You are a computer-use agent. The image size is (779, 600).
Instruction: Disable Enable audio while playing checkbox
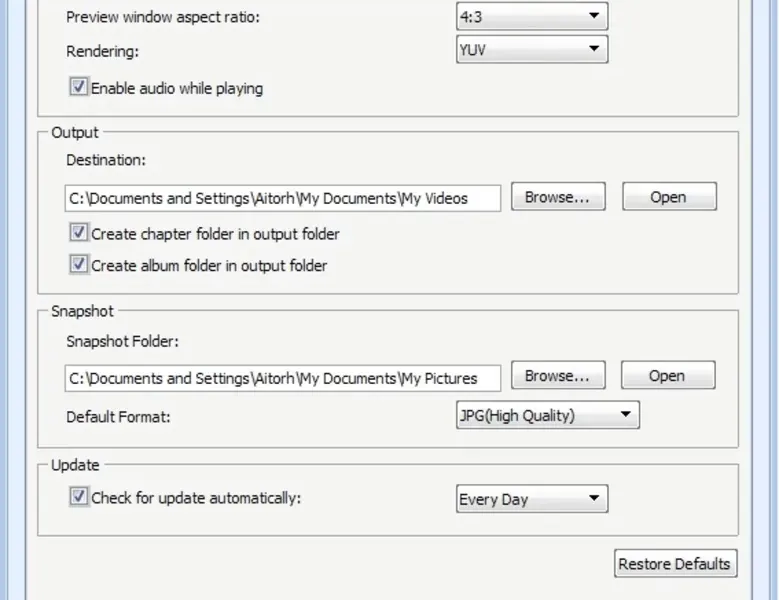point(79,88)
